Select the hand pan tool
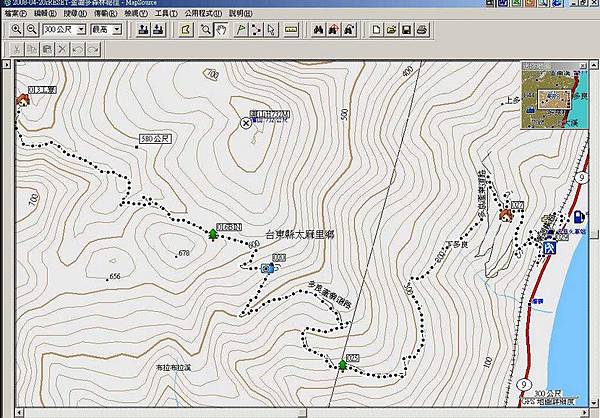 (221, 30)
